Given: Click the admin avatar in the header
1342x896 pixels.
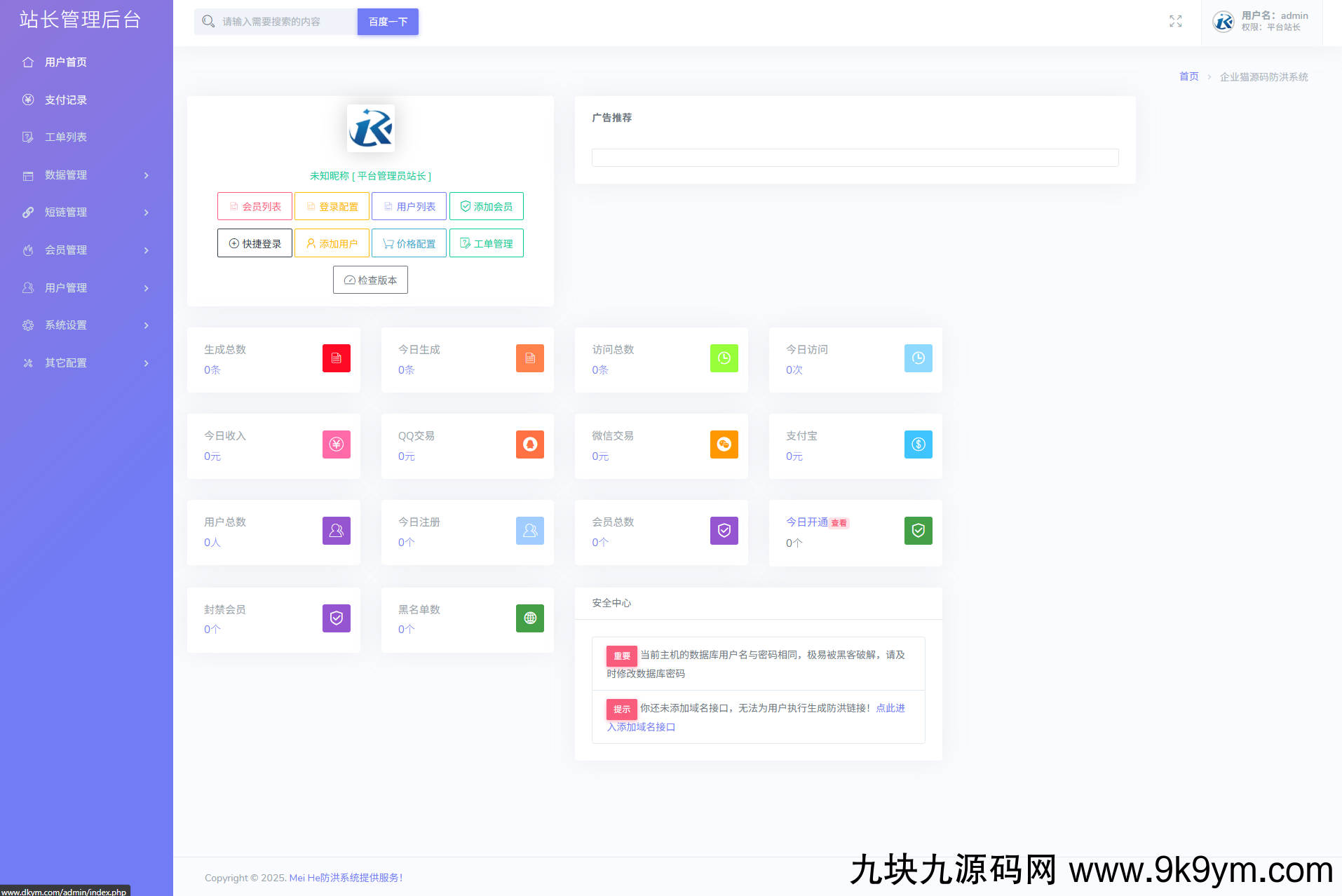Looking at the screenshot, I should tap(1224, 22).
